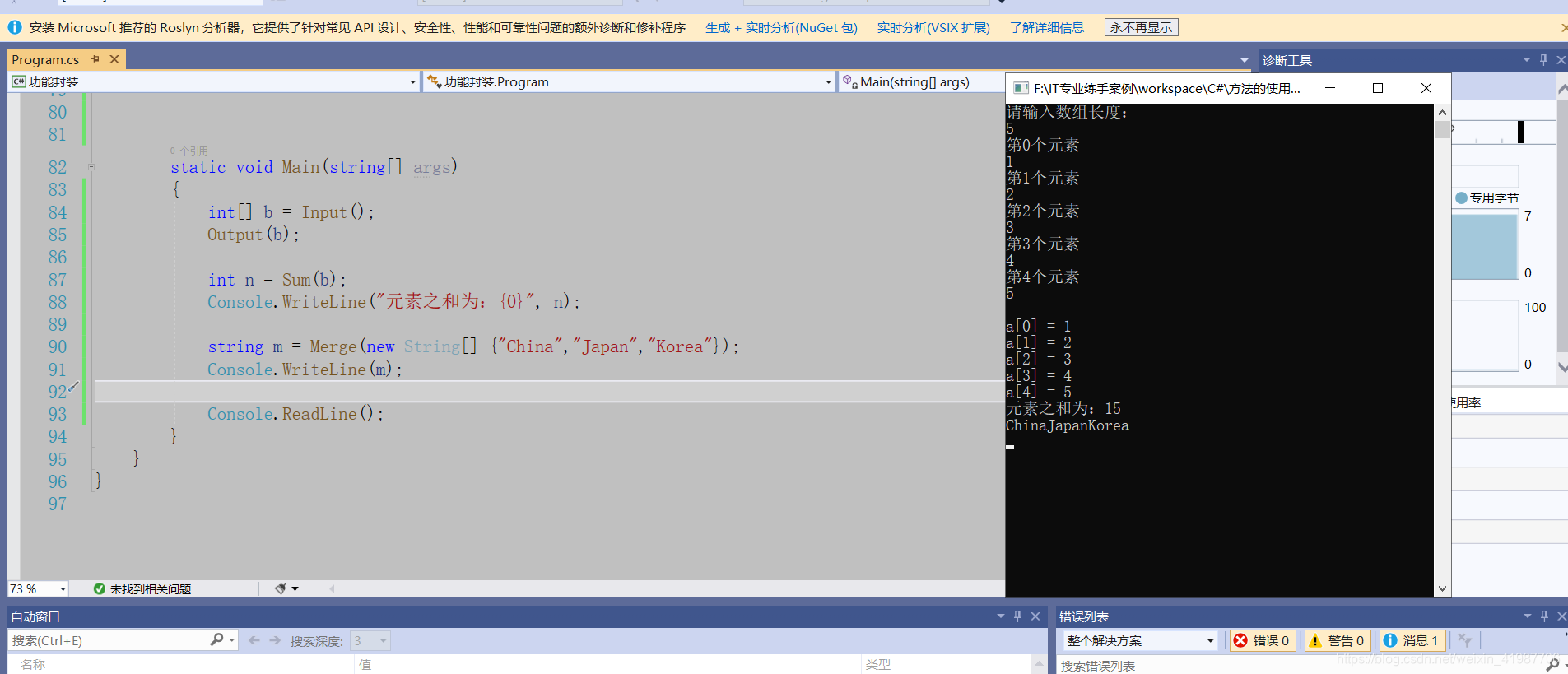The image size is (1568, 674).
Task: Click the 值 column header
Action: (x=365, y=664)
